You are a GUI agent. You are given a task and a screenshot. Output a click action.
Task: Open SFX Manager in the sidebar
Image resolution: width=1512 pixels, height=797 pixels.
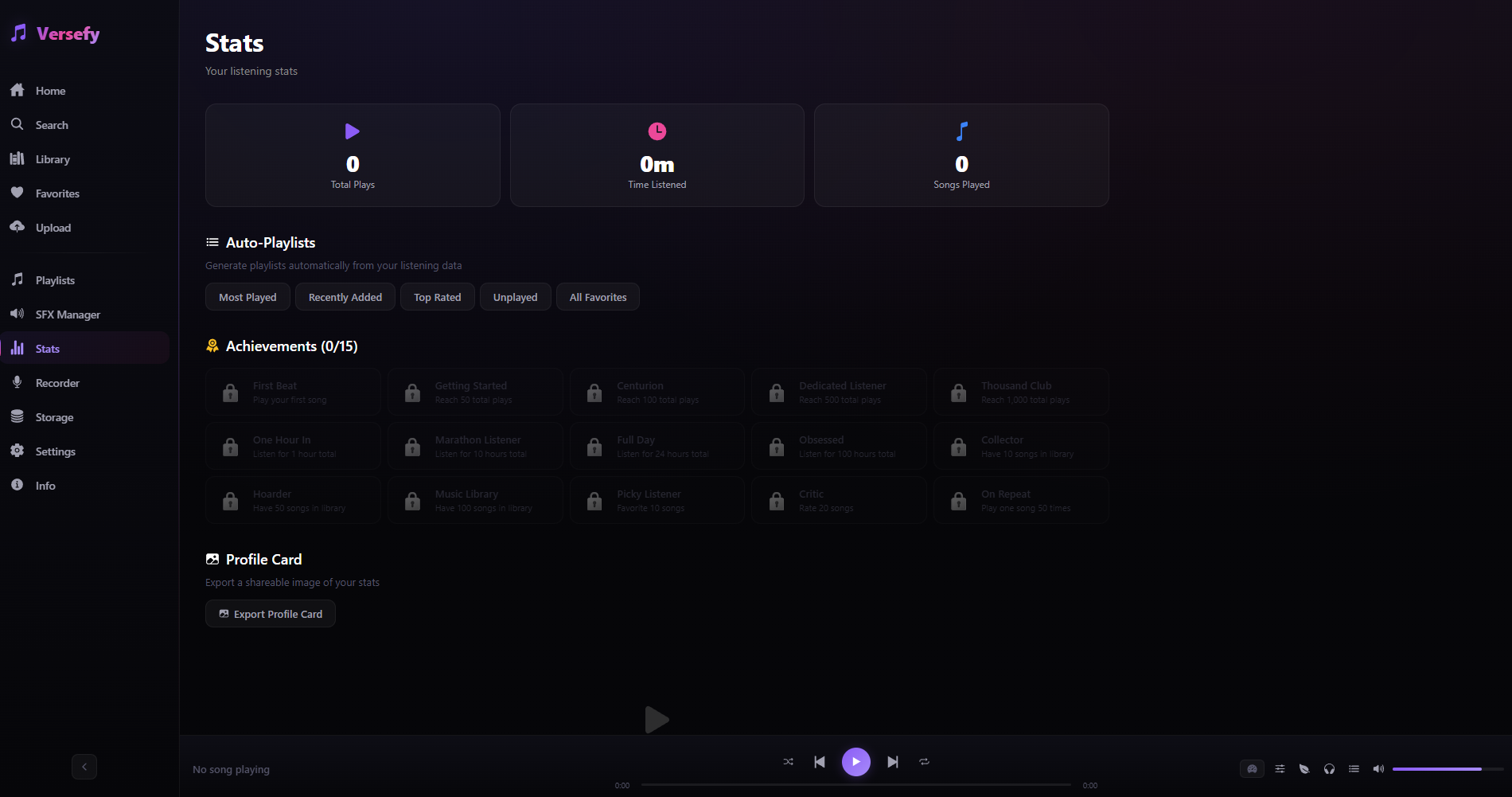pyautogui.click(x=68, y=315)
